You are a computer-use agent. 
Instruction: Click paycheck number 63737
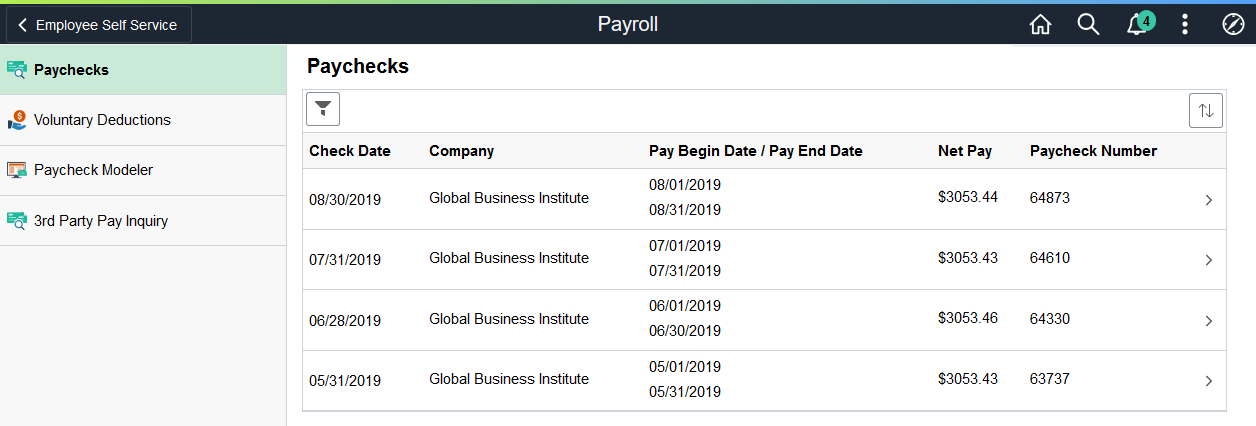pyautogui.click(x=1050, y=379)
